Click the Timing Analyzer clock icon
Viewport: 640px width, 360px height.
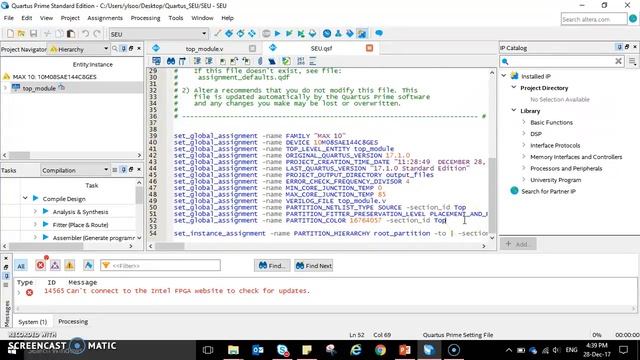point(327,33)
